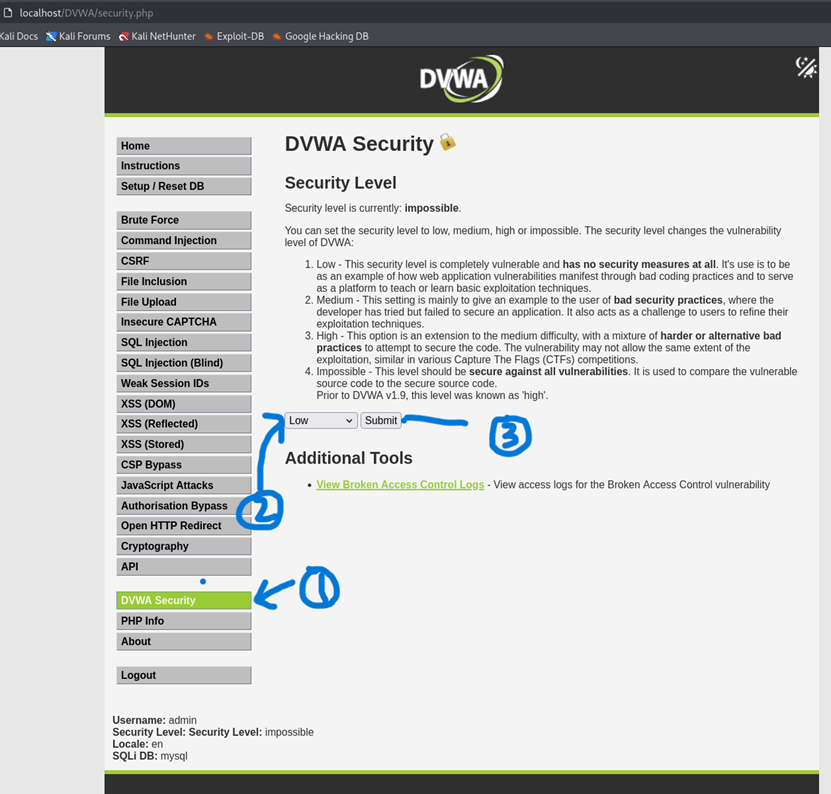Click Submit to apply the security level
Image resolution: width=831 pixels, height=794 pixels.
[381, 420]
